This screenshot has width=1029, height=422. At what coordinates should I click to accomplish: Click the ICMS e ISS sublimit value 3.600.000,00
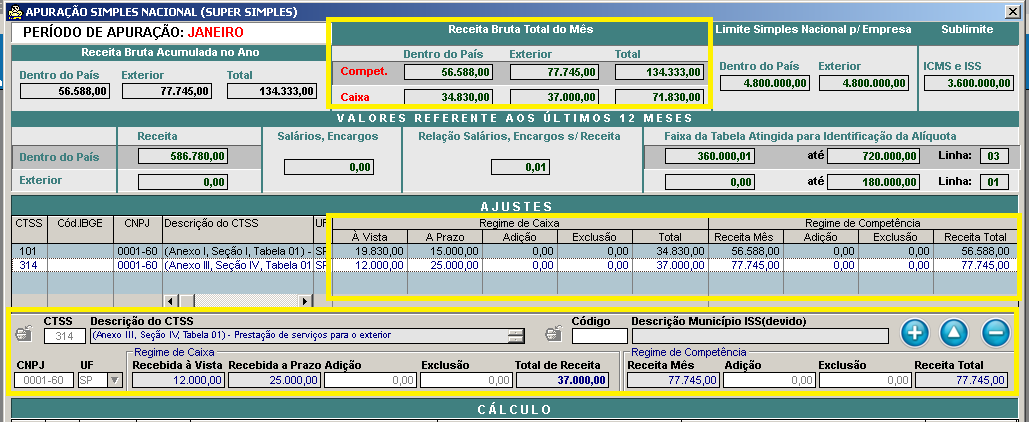pos(969,83)
